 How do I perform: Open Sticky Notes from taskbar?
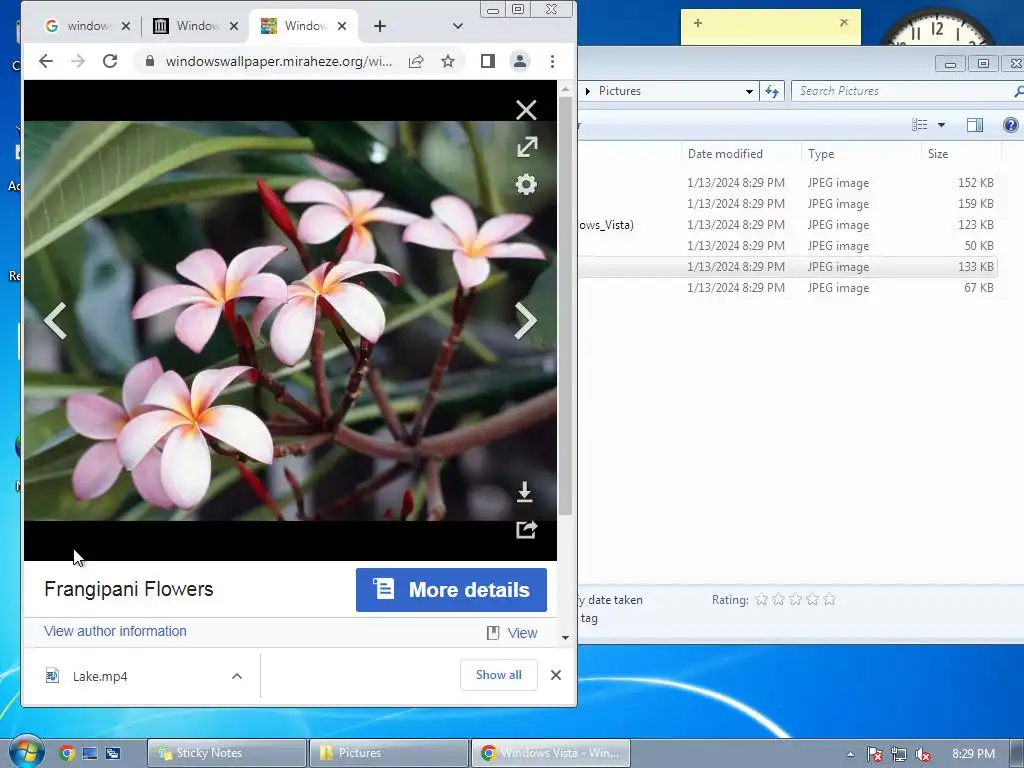pos(226,753)
